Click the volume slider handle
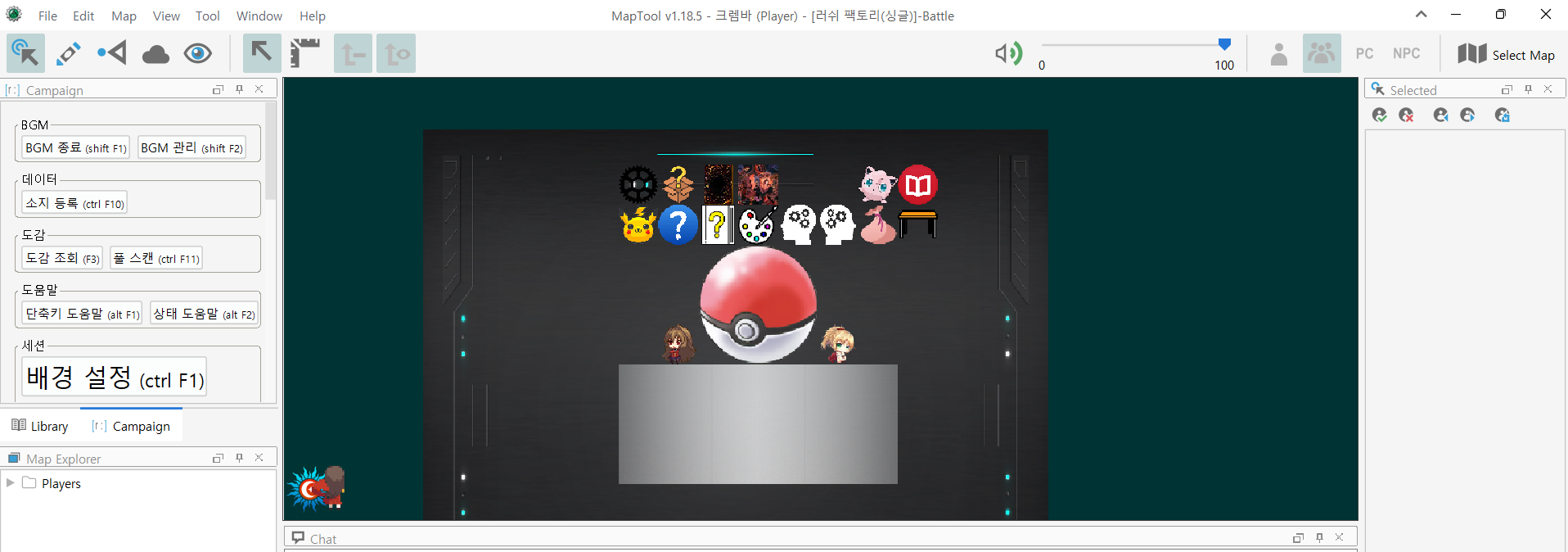 [x=1224, y=44]
